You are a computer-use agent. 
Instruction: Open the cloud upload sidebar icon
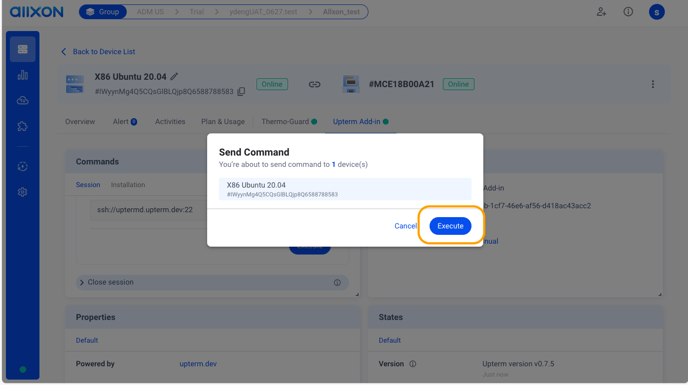[23, 101]
